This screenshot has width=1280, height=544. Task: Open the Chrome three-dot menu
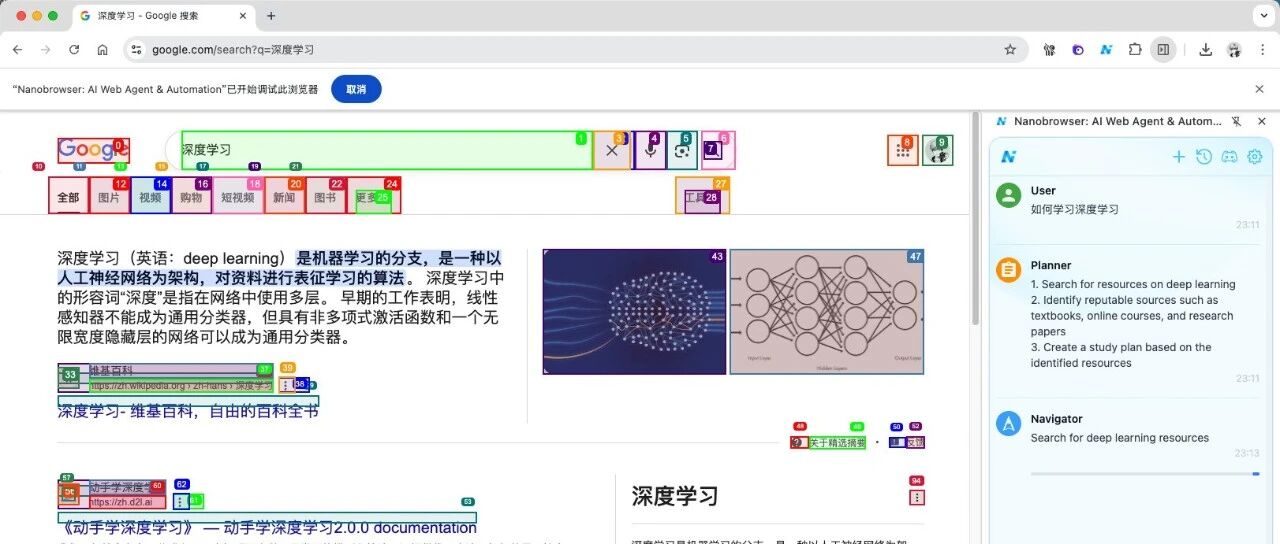pyautogui.click(x=1261, y=50)
